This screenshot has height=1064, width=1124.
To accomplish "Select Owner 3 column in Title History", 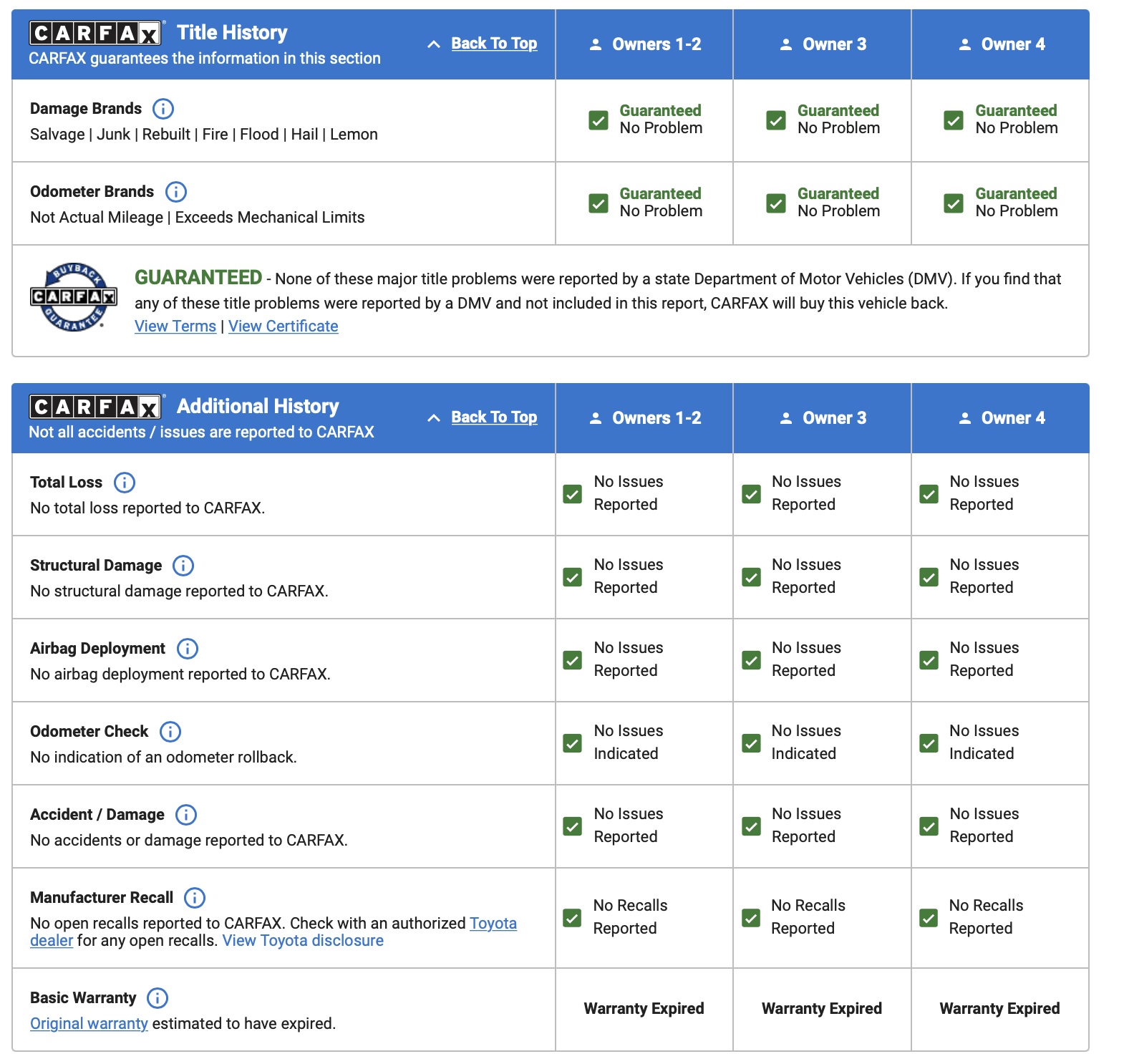I will pyautogui.click(x=822, y=44).
